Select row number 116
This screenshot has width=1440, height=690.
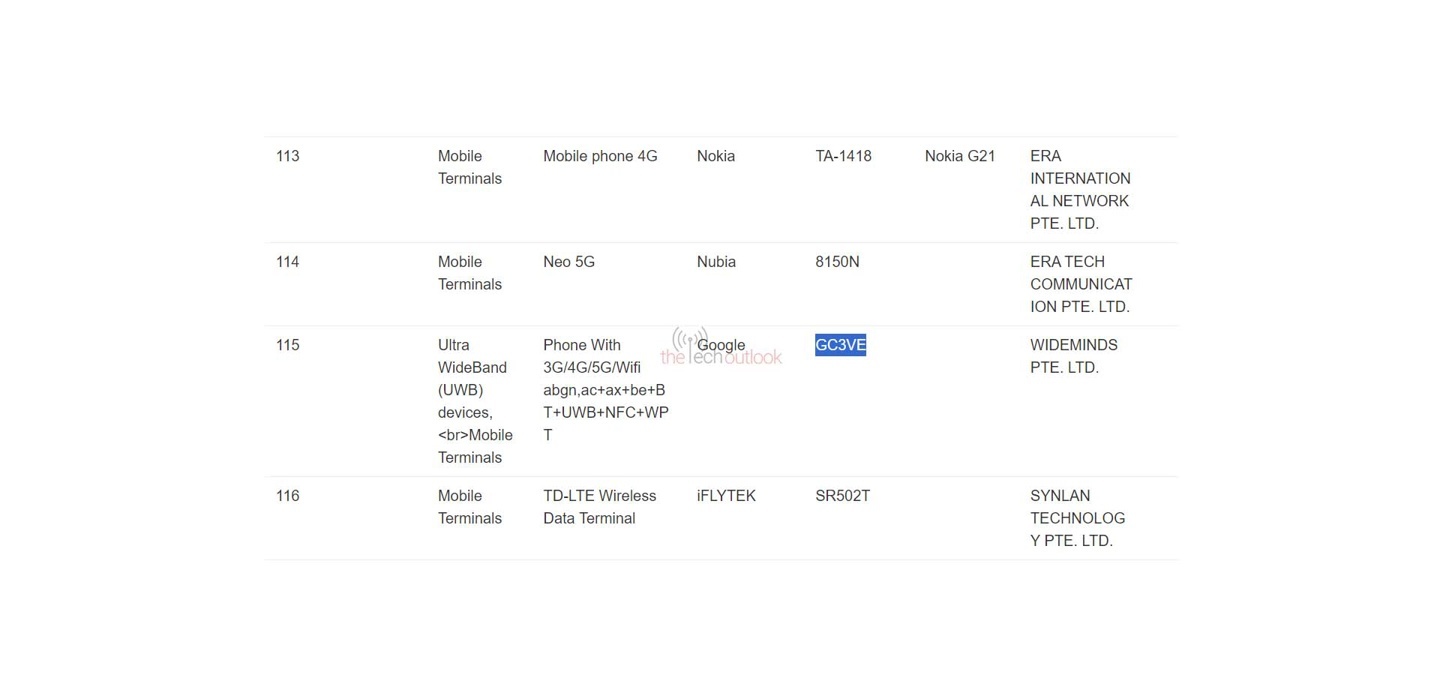(288, 496)
